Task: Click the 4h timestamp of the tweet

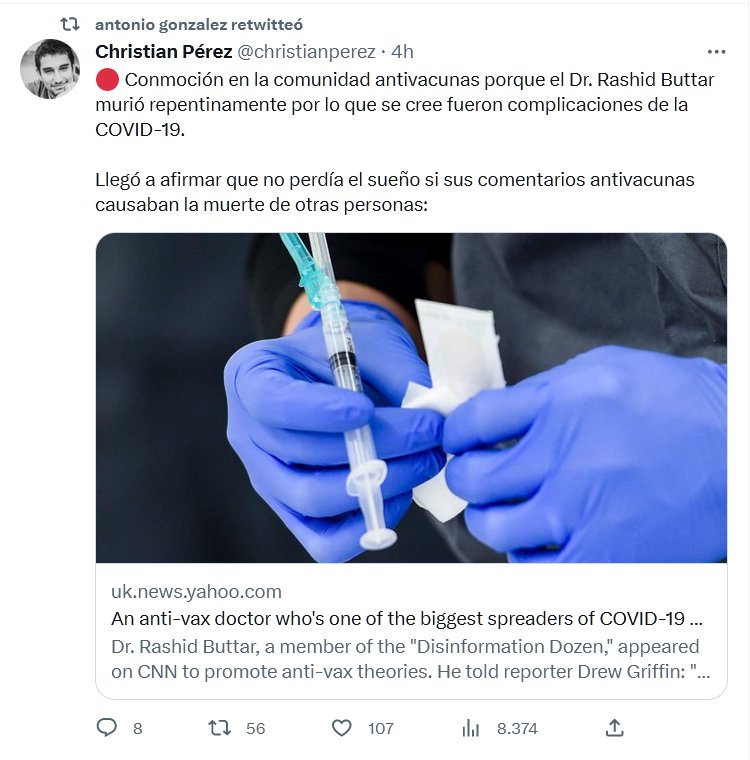Action: pyautogui.click(x=402, y=51)
